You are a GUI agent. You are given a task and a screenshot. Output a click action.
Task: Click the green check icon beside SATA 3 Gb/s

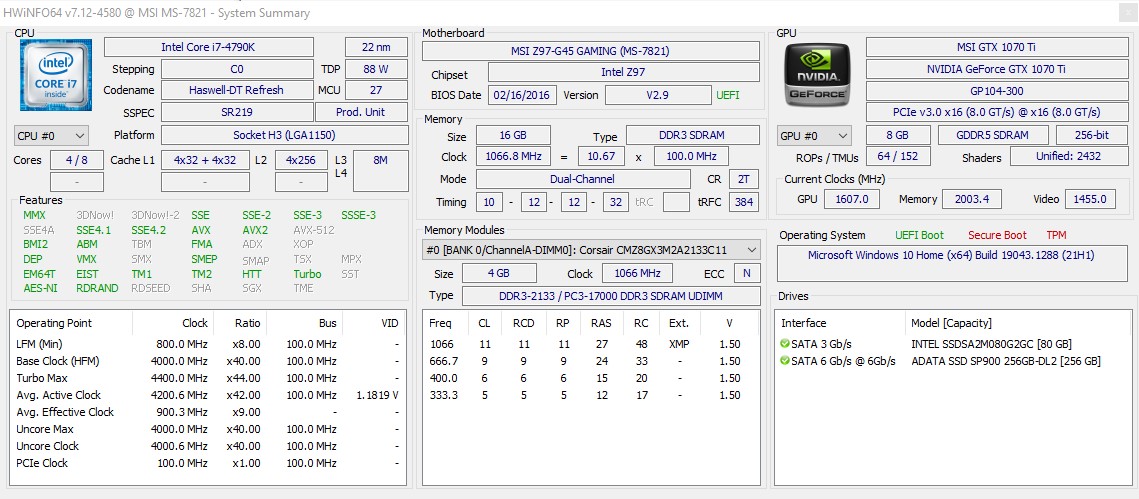click(x=785, y=344)
